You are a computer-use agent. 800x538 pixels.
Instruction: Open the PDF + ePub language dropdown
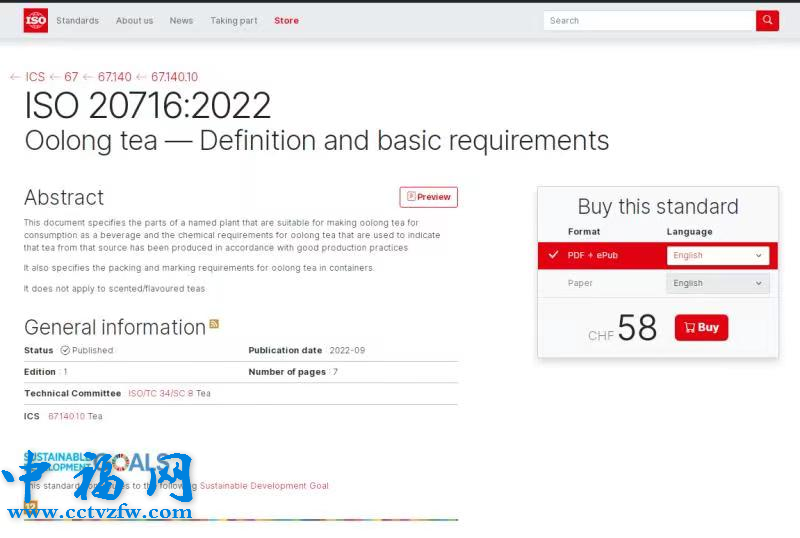point(717,255)
